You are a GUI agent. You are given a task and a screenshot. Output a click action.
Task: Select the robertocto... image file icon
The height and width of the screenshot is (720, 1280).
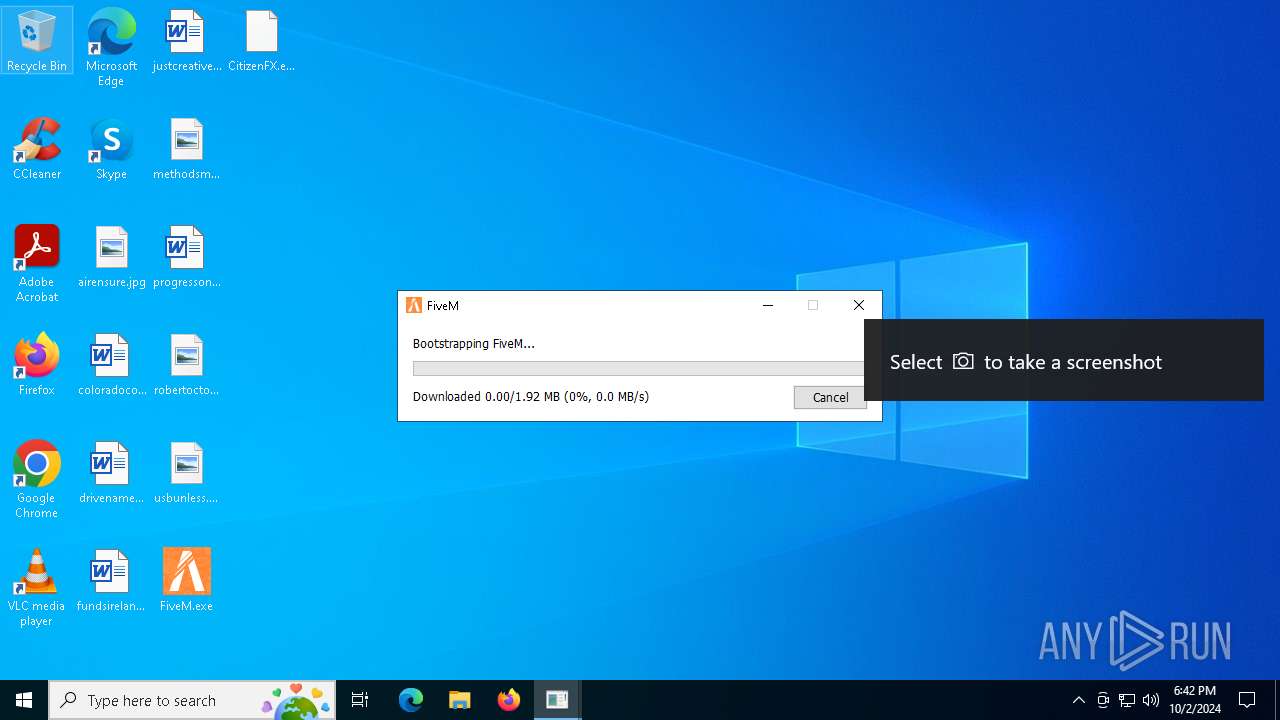pos(186,365)
